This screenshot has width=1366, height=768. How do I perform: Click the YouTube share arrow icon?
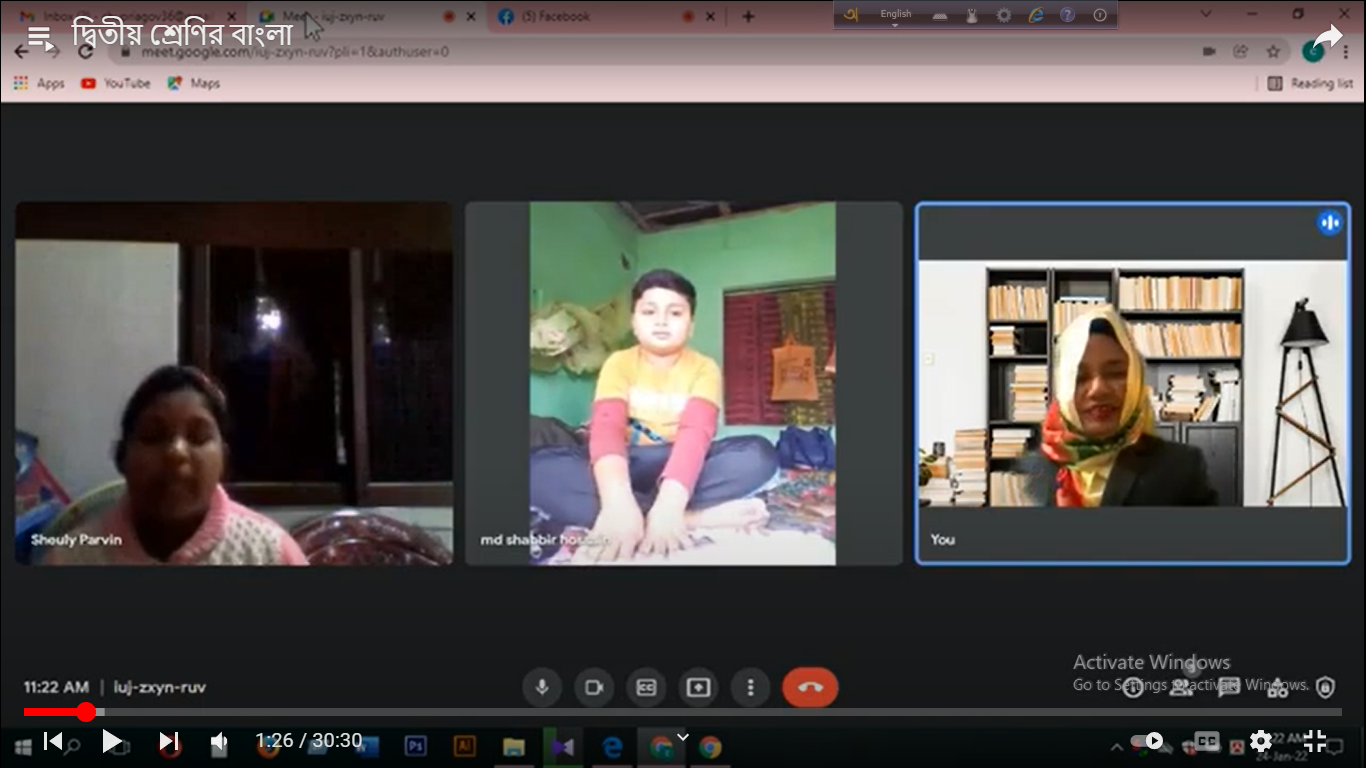click(1327, 38)
